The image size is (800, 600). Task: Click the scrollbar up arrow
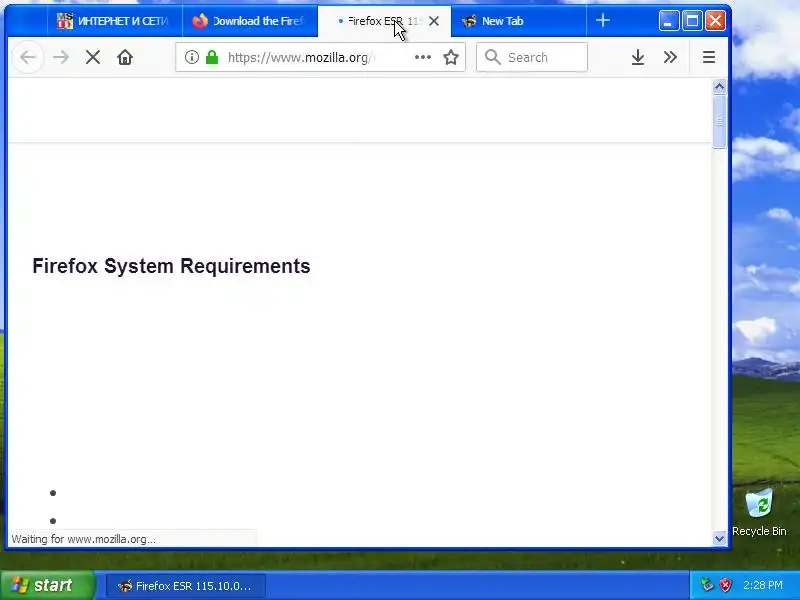[x=719, y=86]
